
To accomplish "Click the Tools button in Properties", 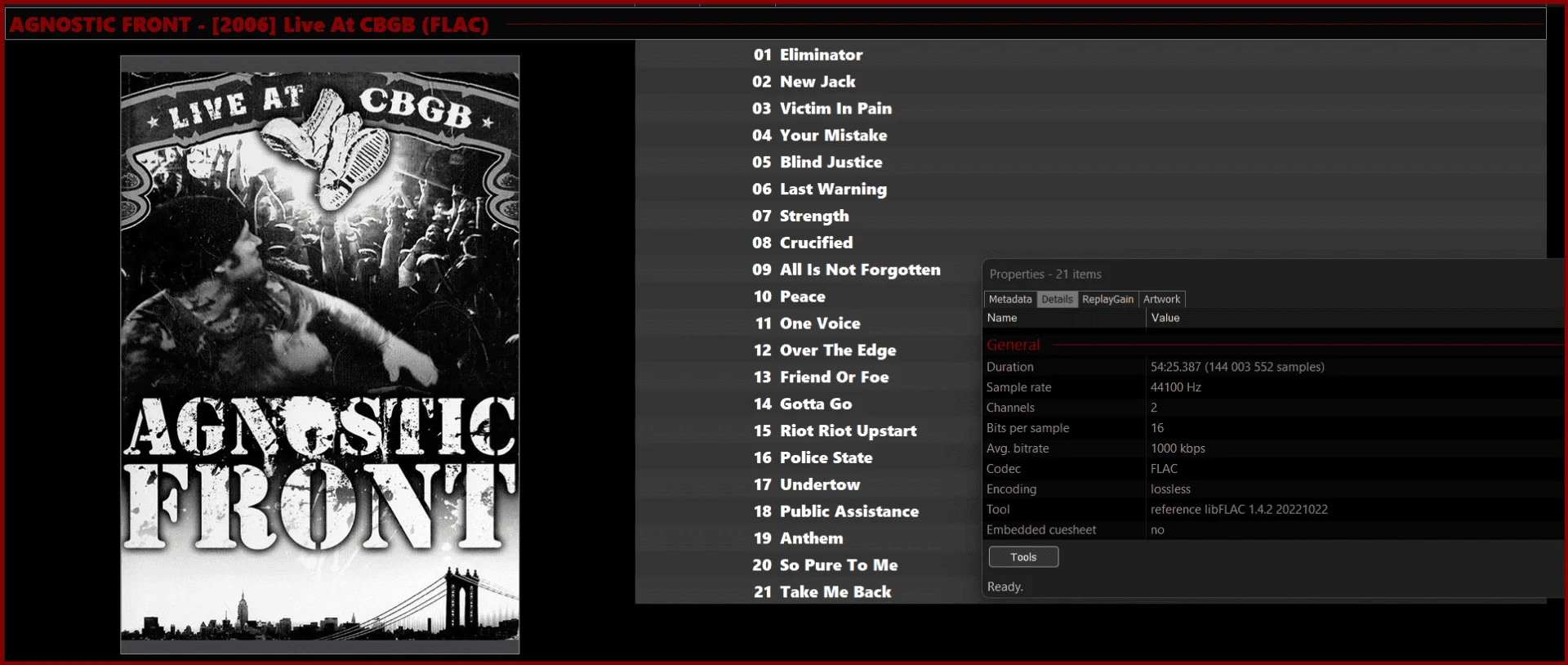I will [x=1023, y=557].
